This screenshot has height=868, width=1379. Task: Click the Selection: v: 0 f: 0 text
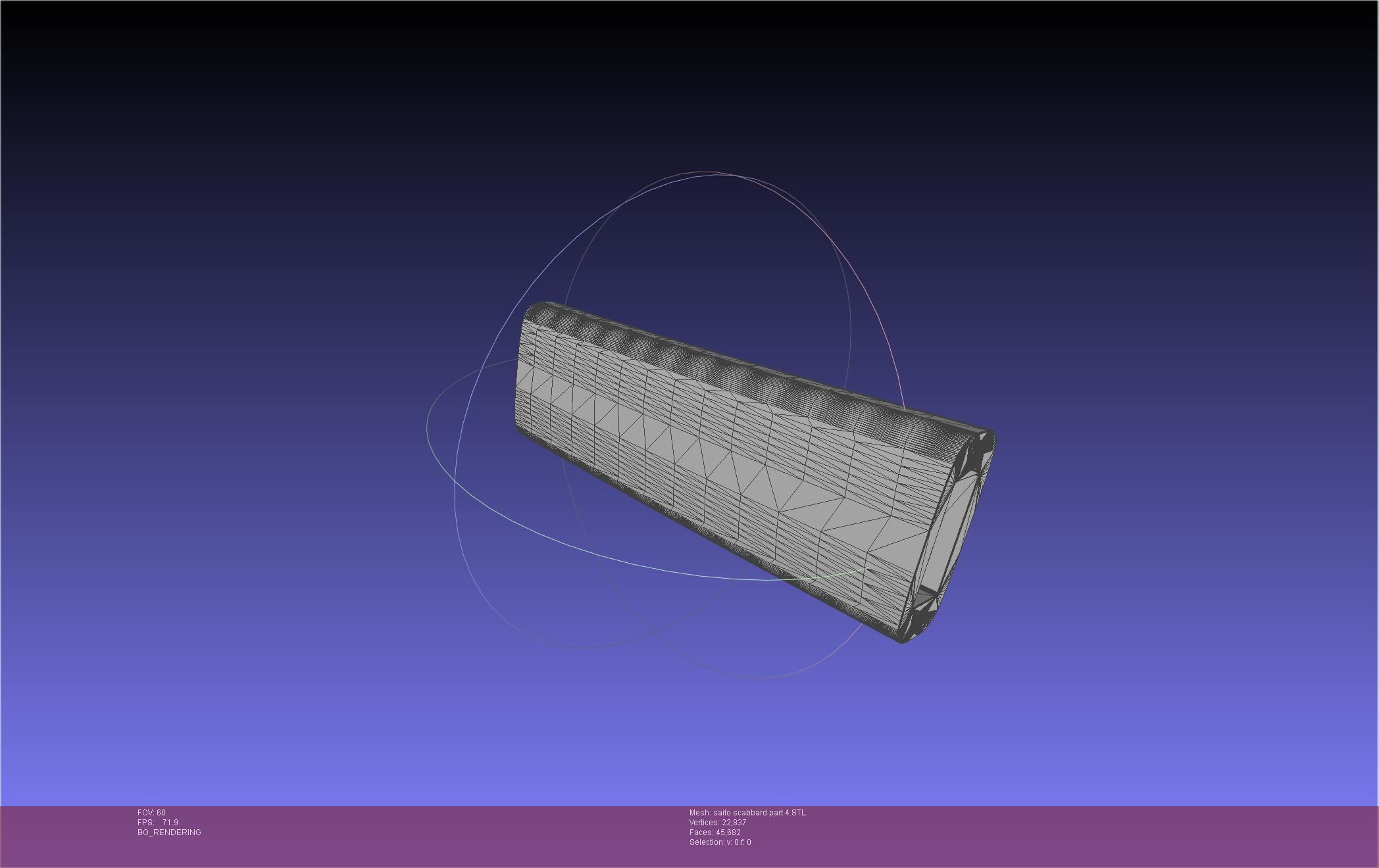(720, 842)
